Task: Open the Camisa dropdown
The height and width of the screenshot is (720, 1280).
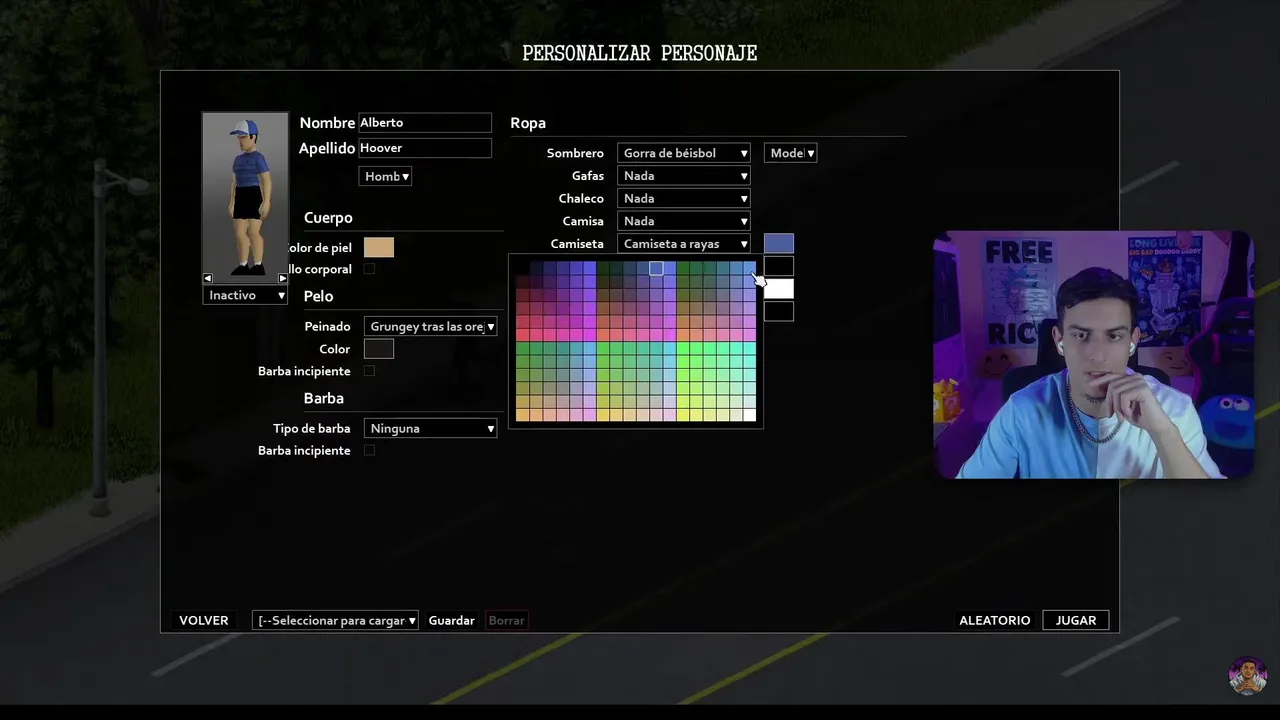Action: pyautogui.click(x=683, y=221)
